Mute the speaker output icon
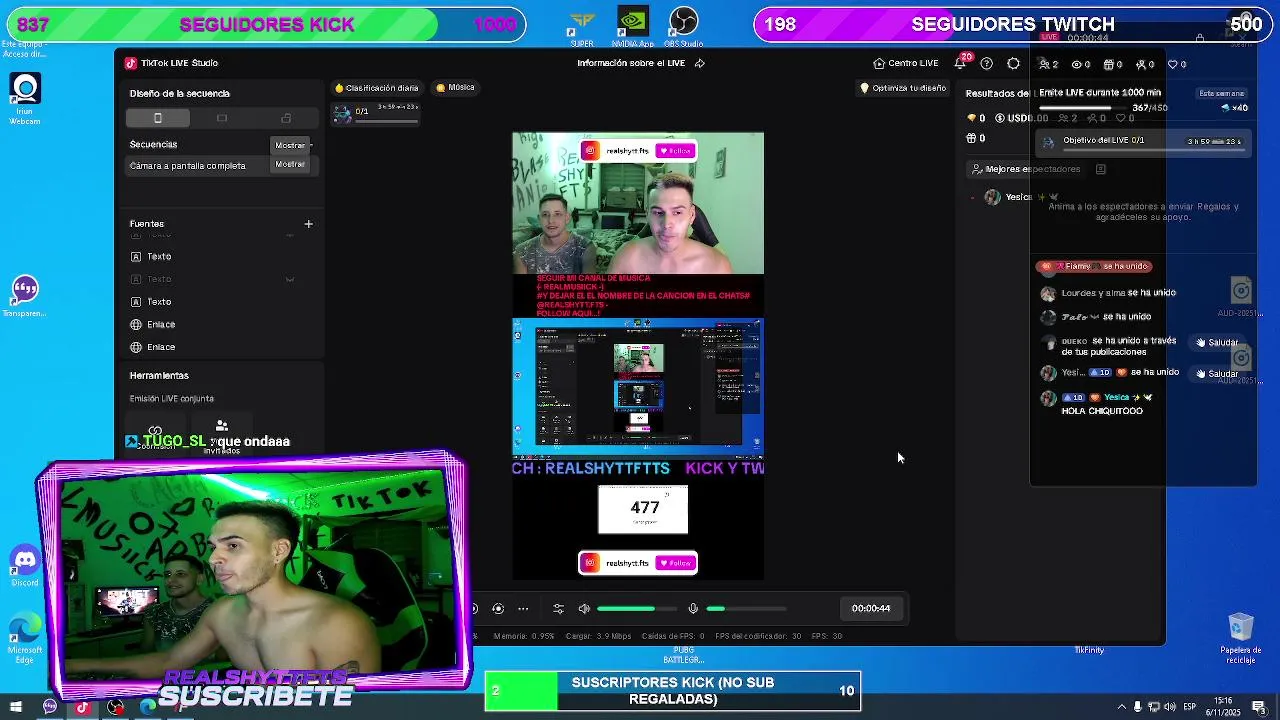Screen dimensions: 1280x720 point(584,608)
